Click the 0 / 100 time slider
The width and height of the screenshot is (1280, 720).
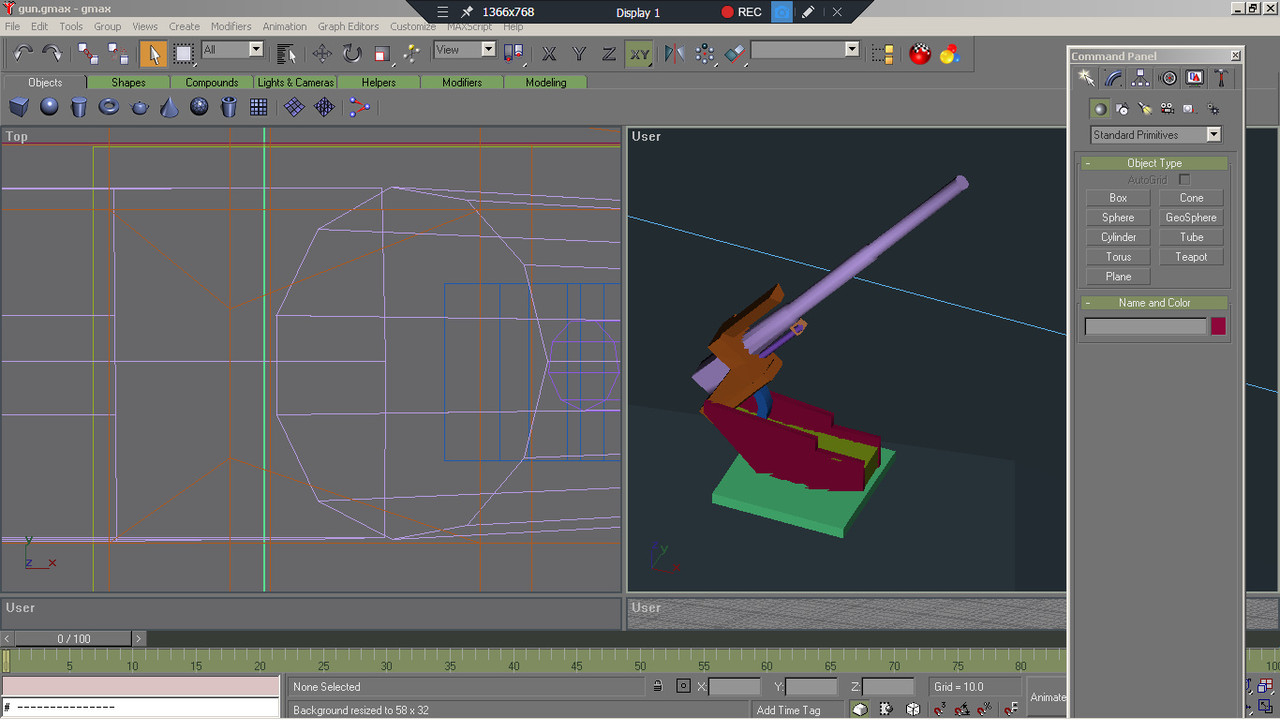pyautogui.click(x=73, y=638)
